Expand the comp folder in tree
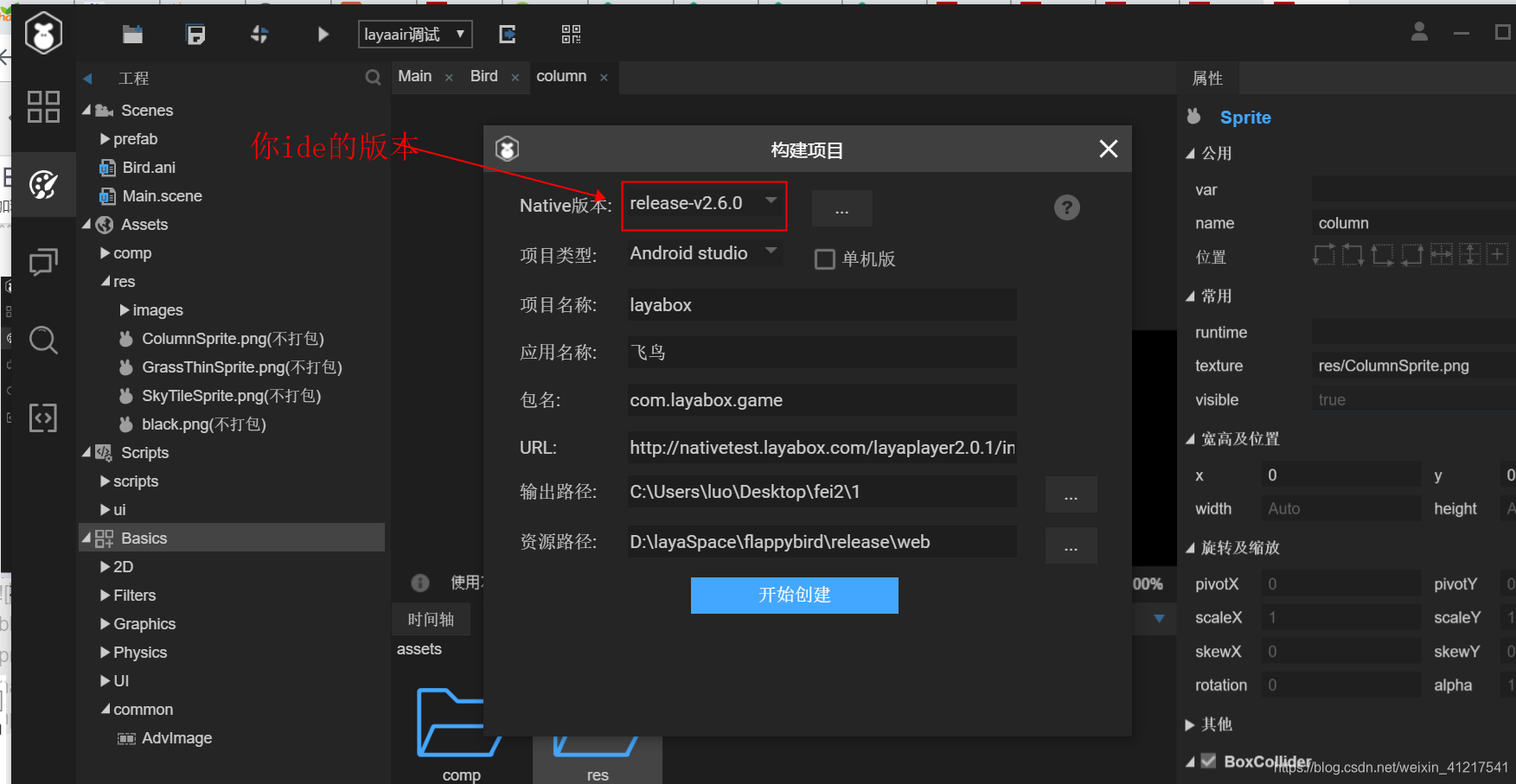 [x=105, y=253]
